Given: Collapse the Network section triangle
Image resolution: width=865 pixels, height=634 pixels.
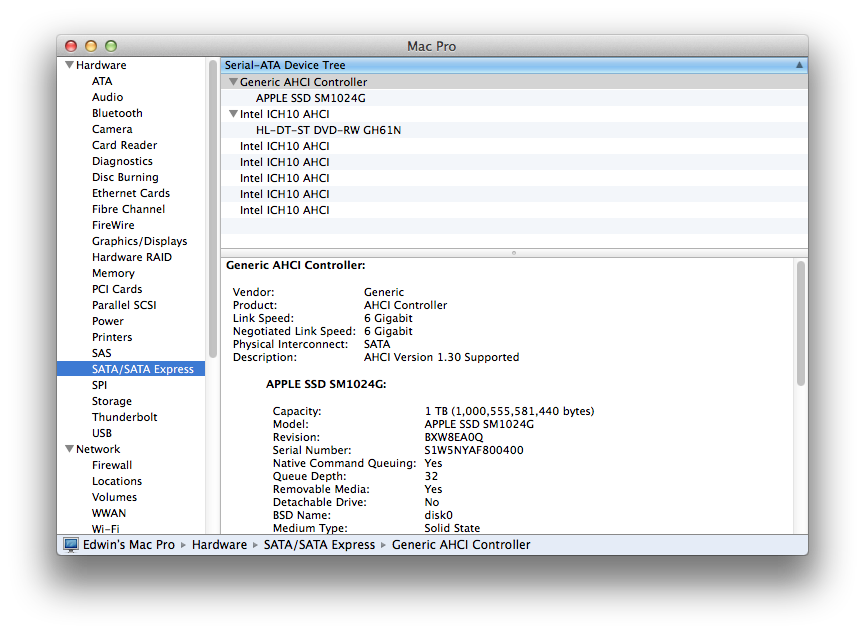Looking at the screenshot, I should click(70, 449).
